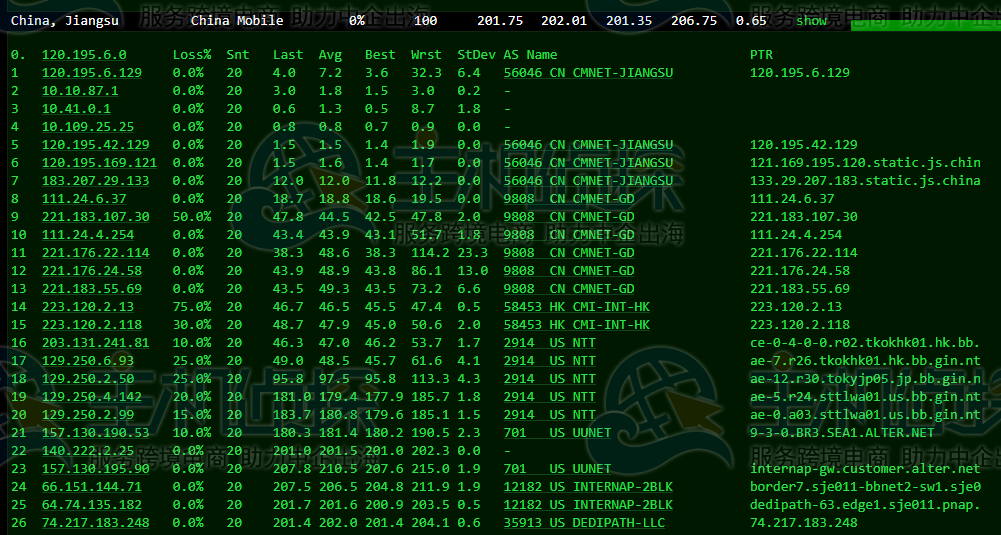This screenshot has width=1001, height=535.
Task: Open IP link 120.195.6.129
Action: coord(92,73)
